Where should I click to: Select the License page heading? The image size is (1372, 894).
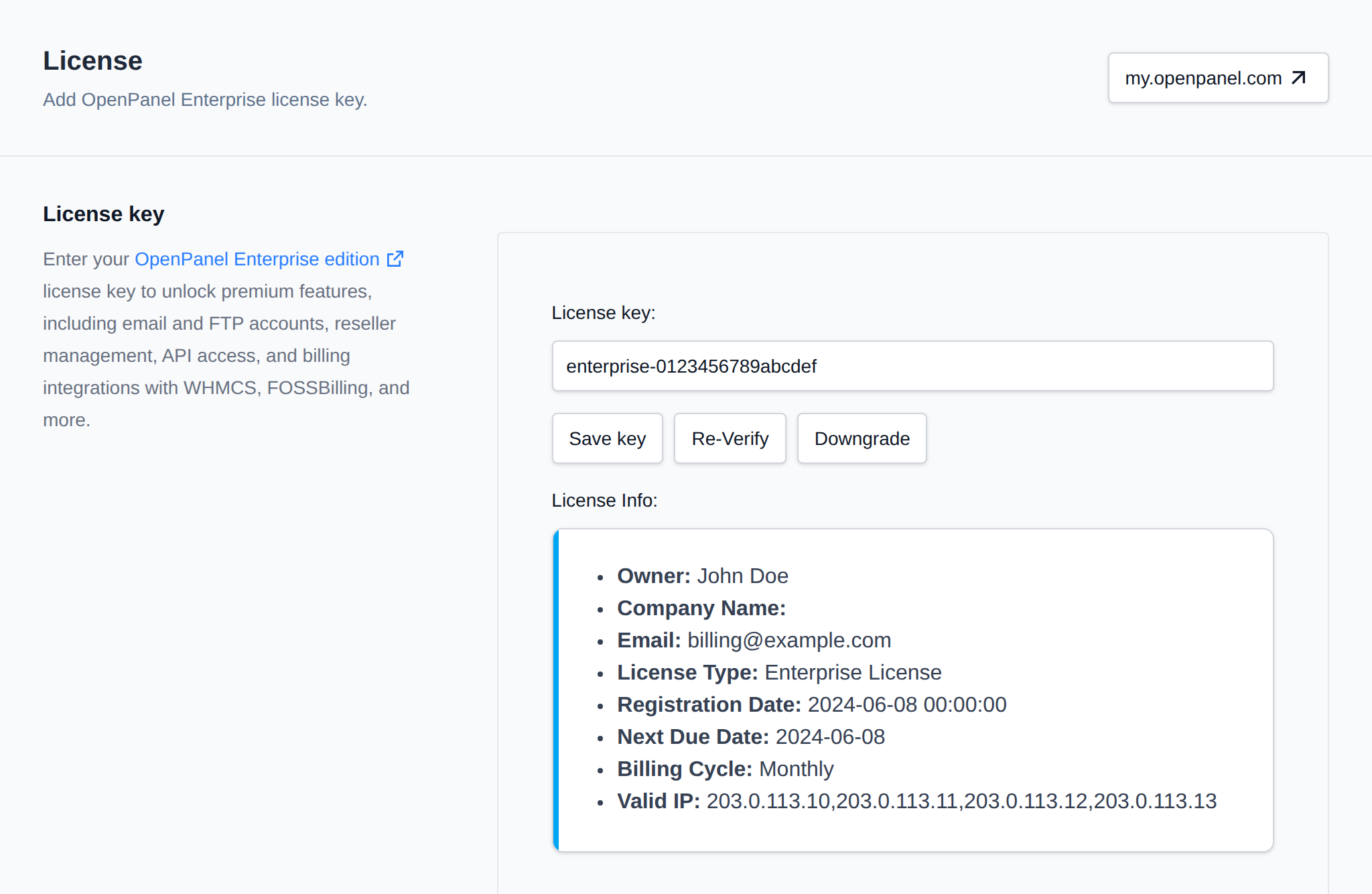93,61
